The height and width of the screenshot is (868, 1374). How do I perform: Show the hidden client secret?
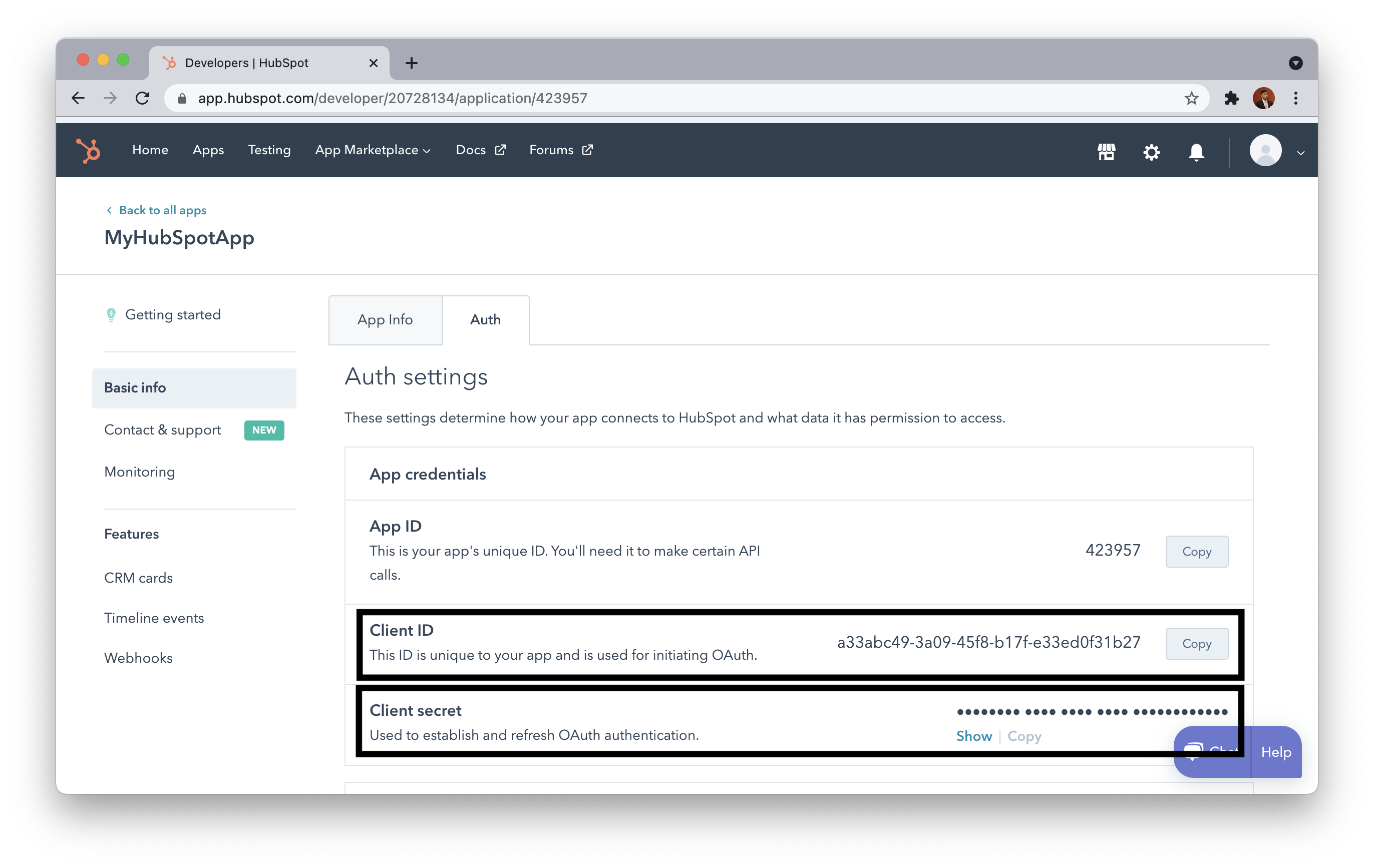(x=973, y=736)
